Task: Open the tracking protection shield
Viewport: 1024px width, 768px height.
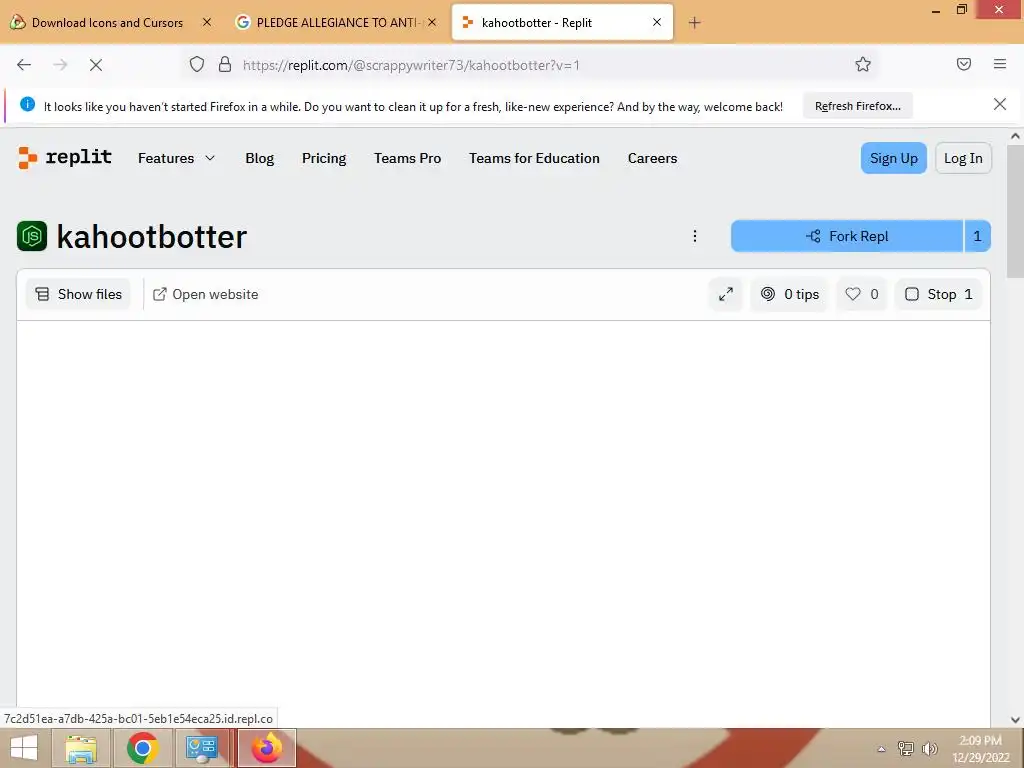Action: click(197, 64)
